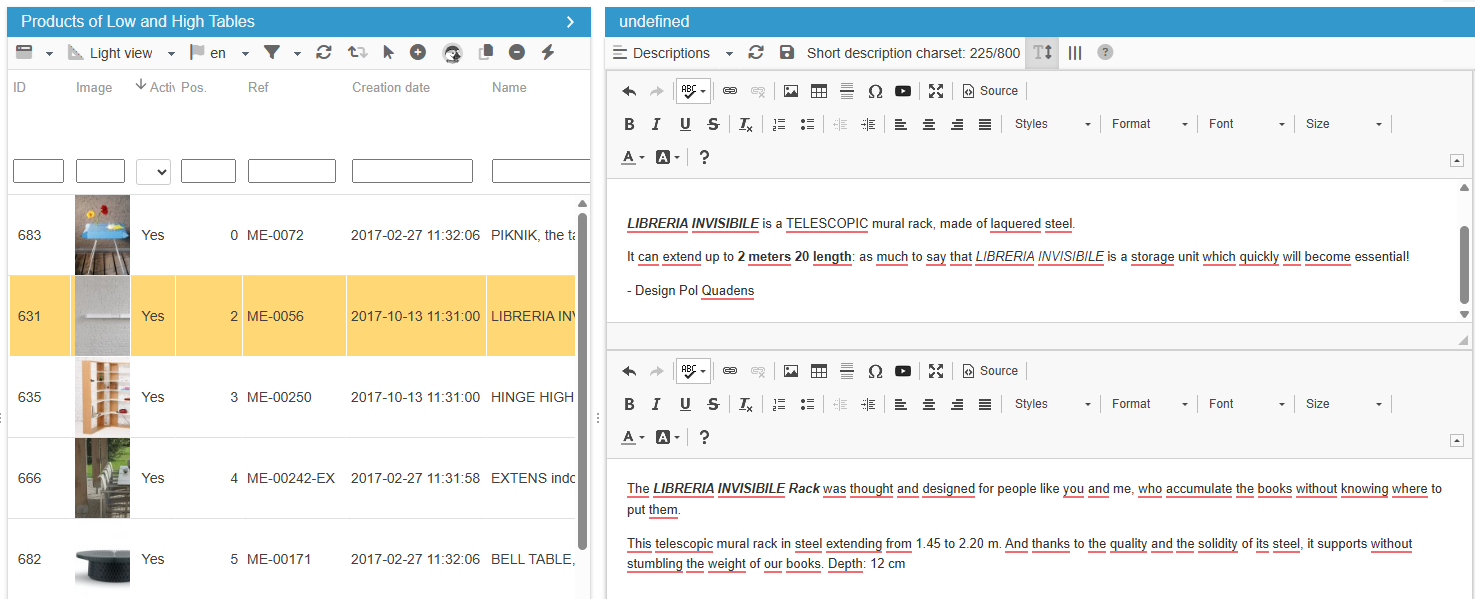Open About help in short description editor

(x=705, y=157)
